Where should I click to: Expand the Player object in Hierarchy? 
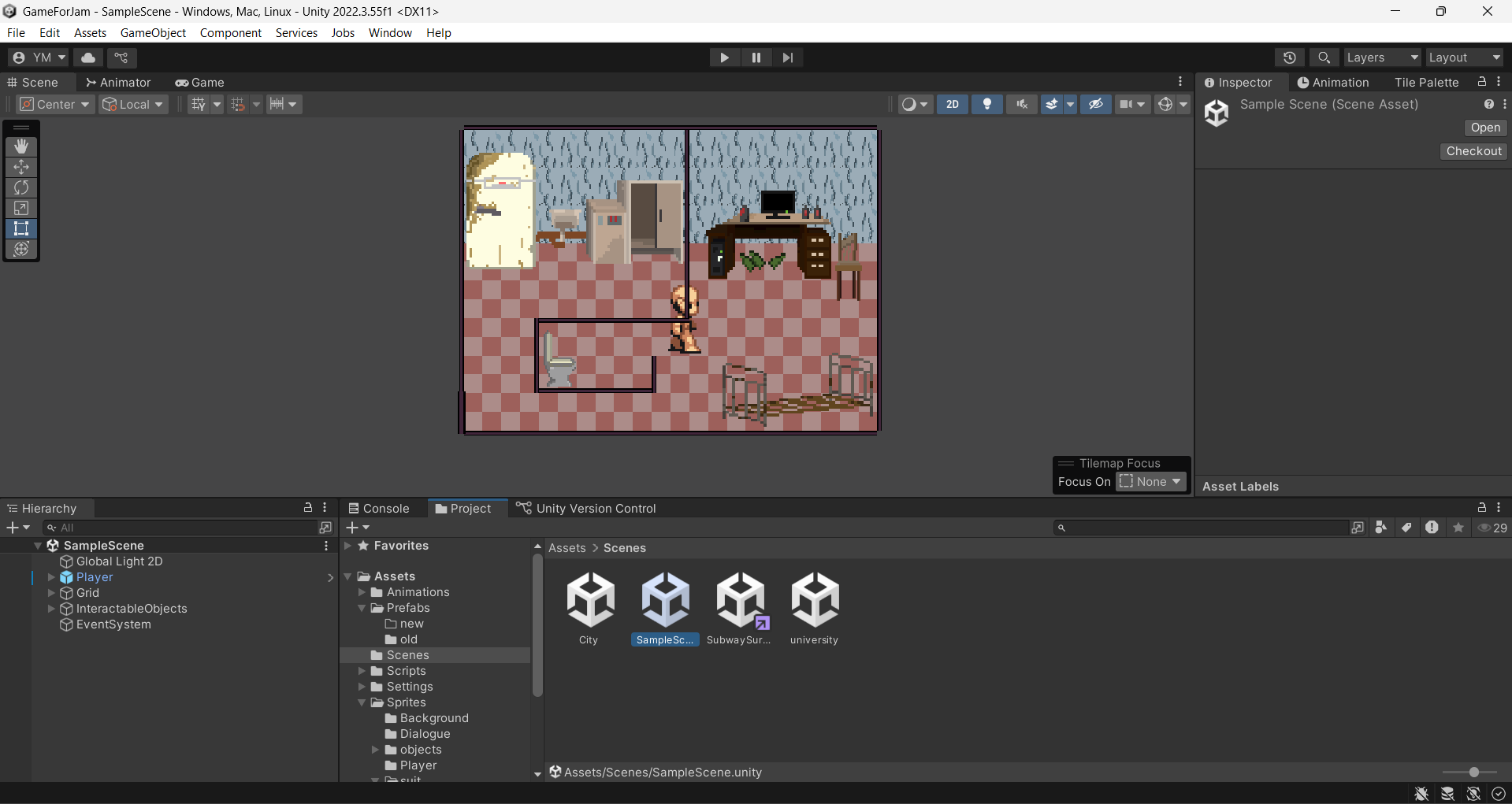(x=51, y=577)
